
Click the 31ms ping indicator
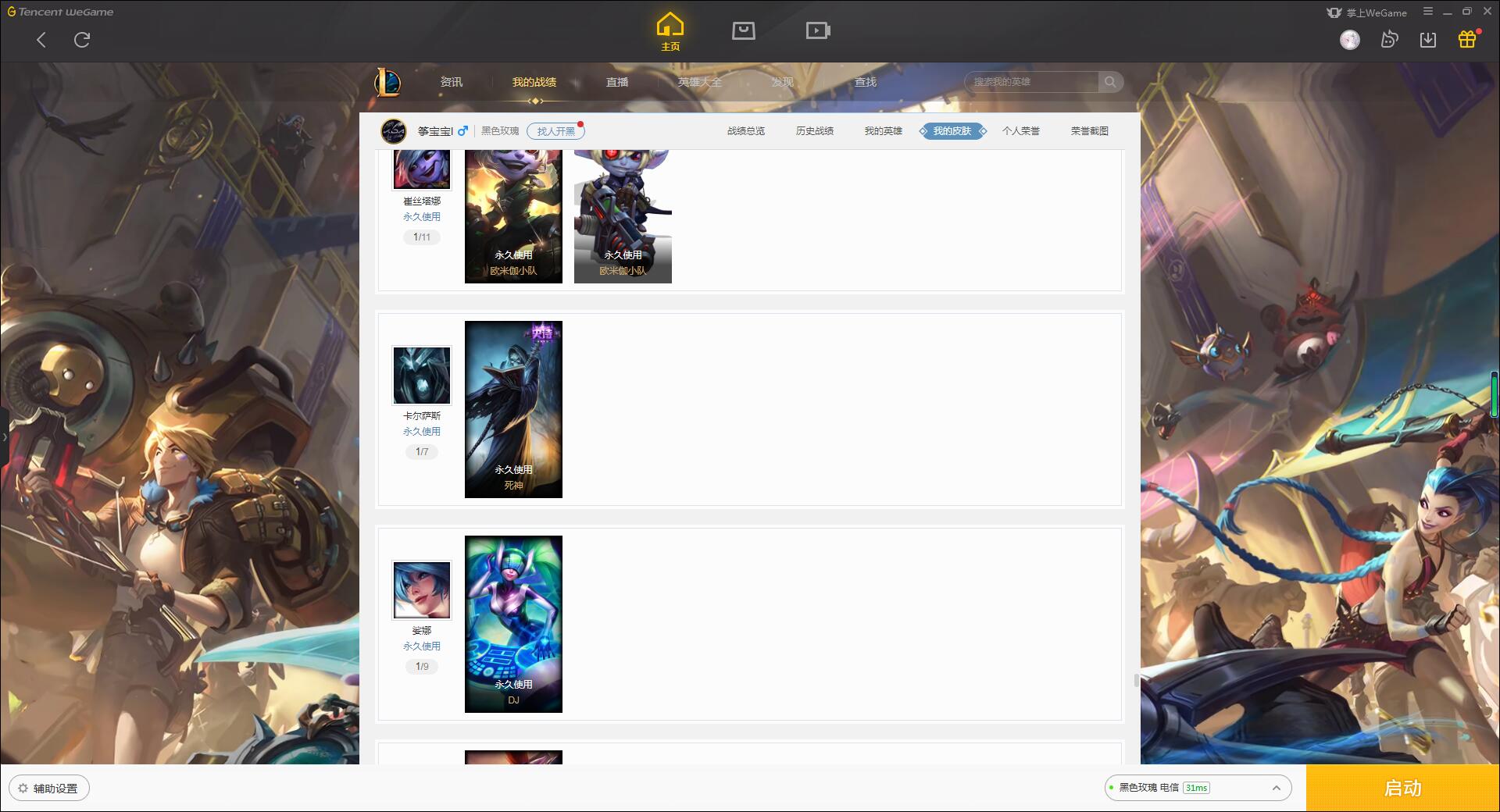[x=1196, y=788]
